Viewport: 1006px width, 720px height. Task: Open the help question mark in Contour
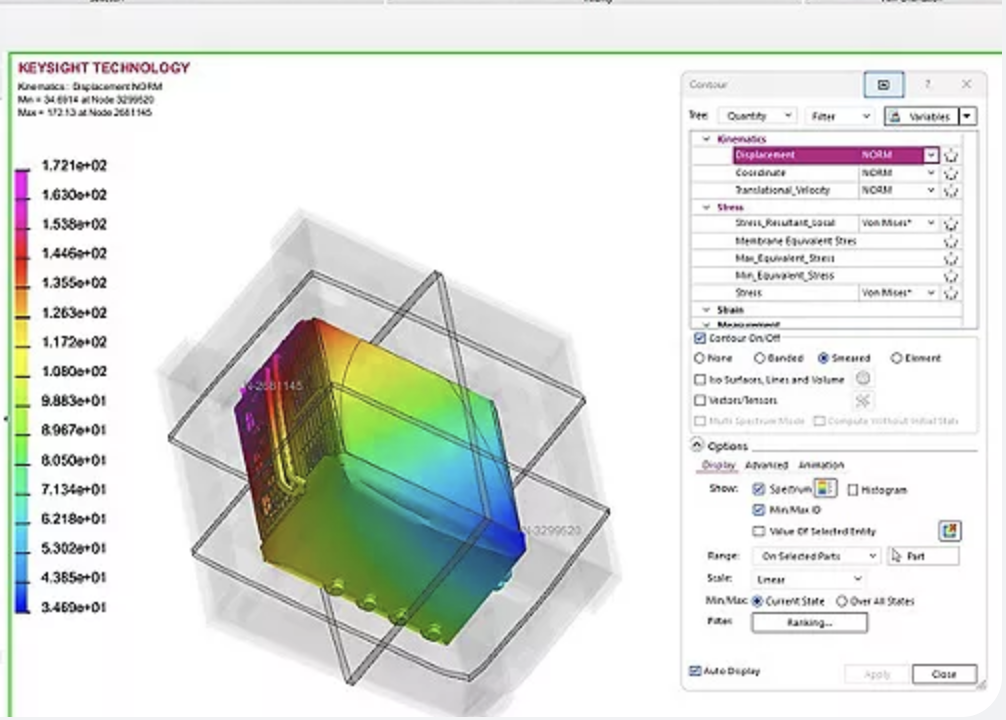[x=927, y=85]
